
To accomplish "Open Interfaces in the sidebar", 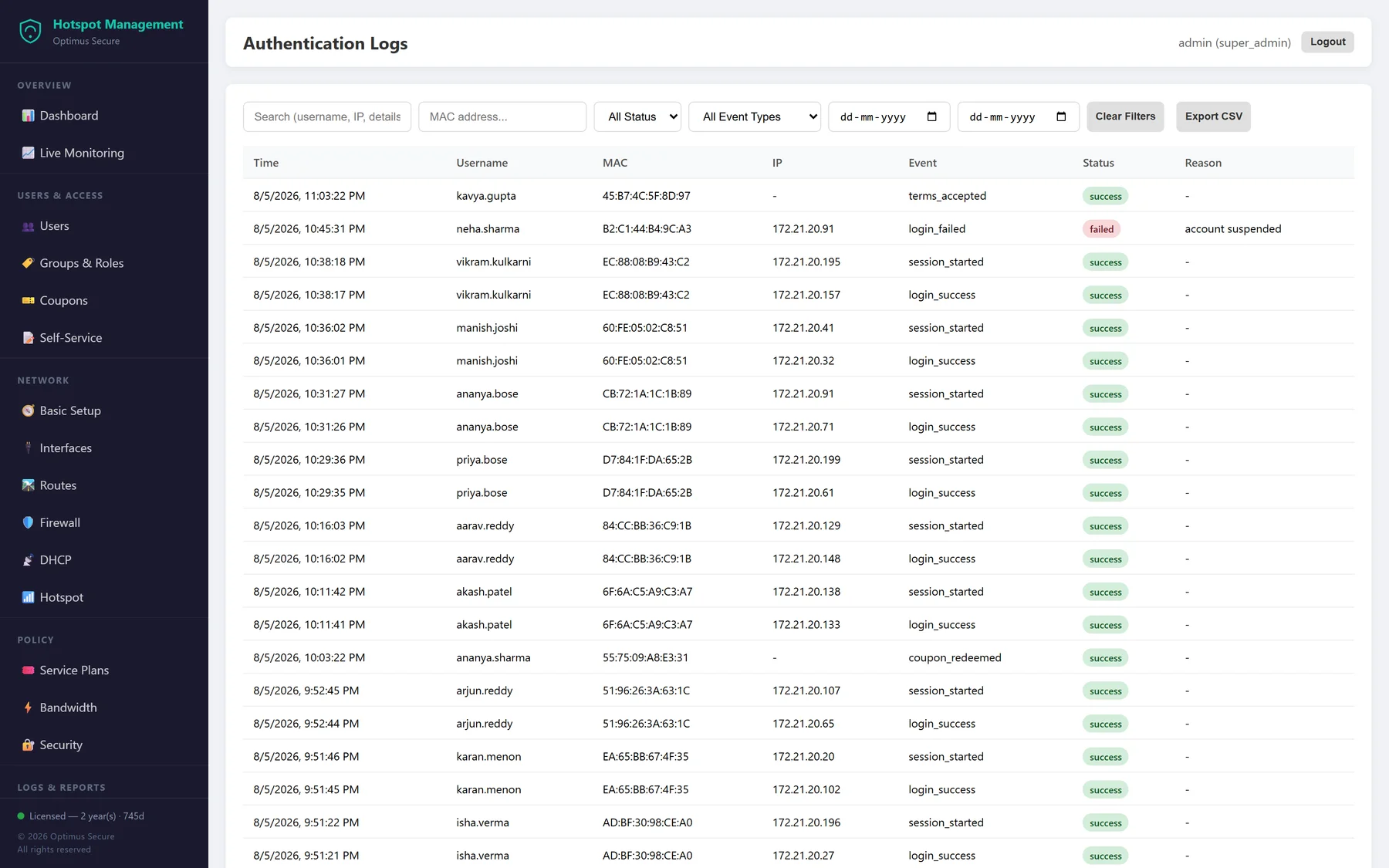I will pos(66,448).
